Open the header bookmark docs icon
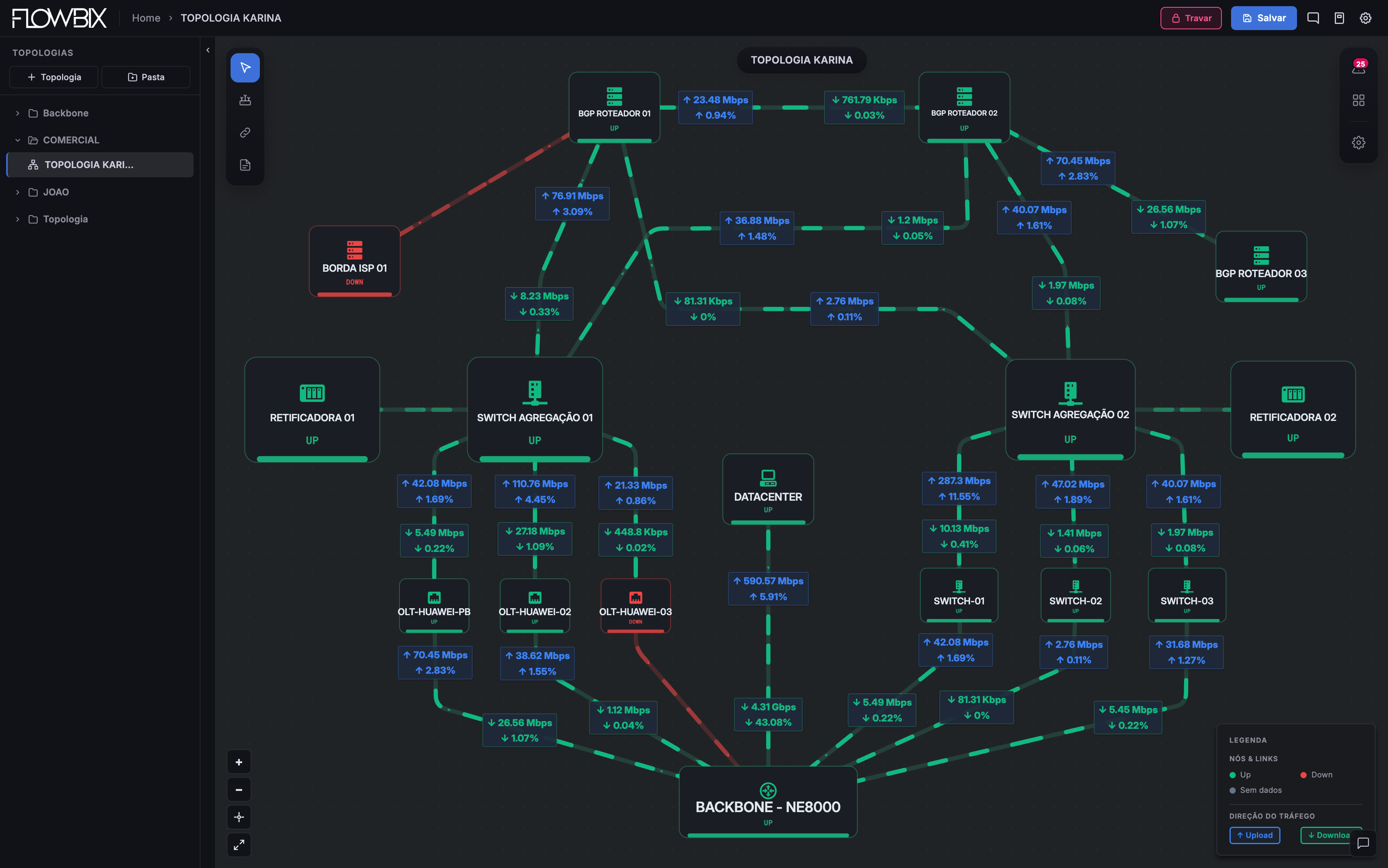This screenshot has width=1388, height=868. pos(1339,18)
